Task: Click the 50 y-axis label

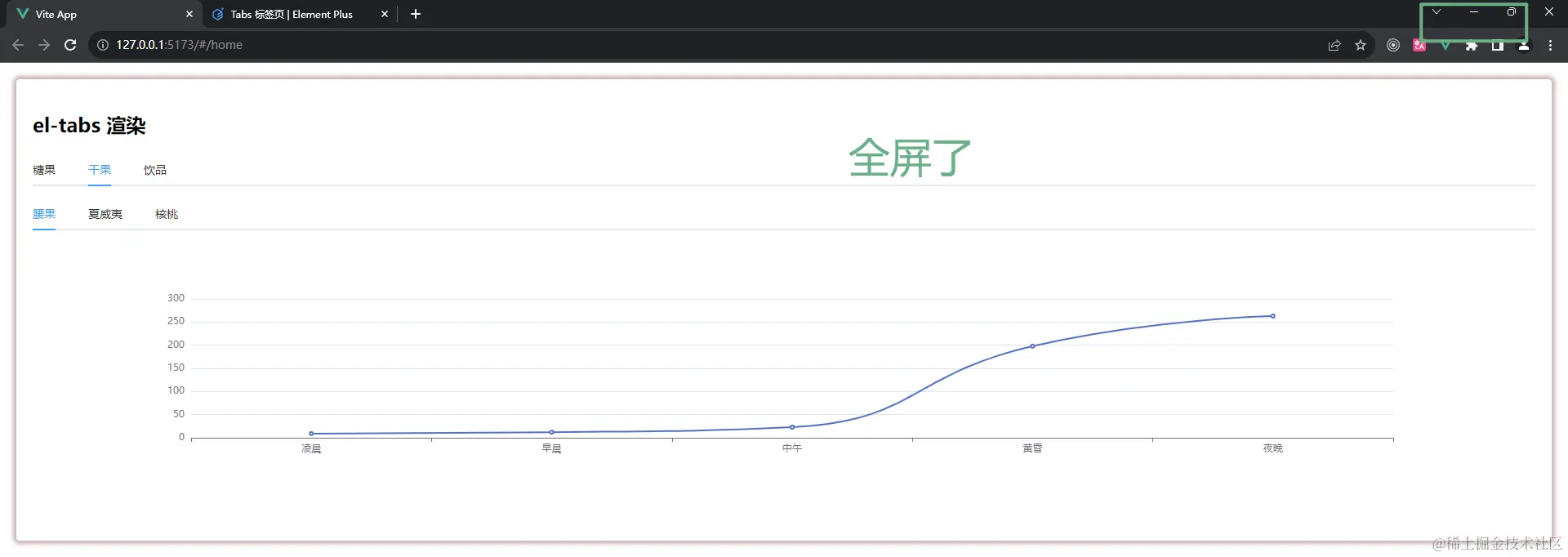Action: [179, 414]
